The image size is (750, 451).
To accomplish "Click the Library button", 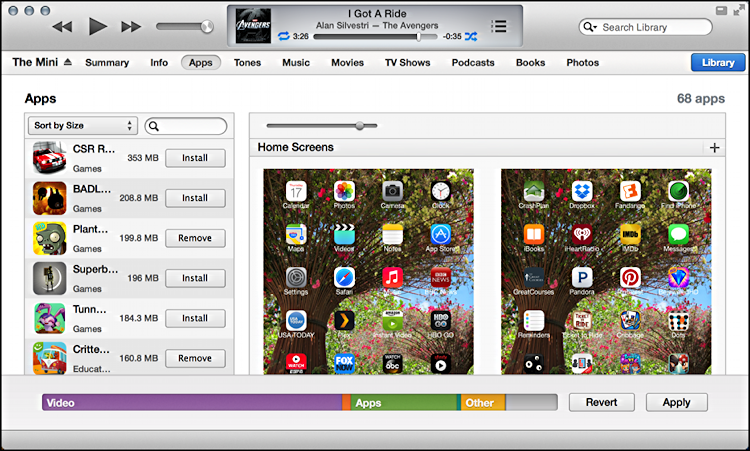I will click(x=718, y=63).
